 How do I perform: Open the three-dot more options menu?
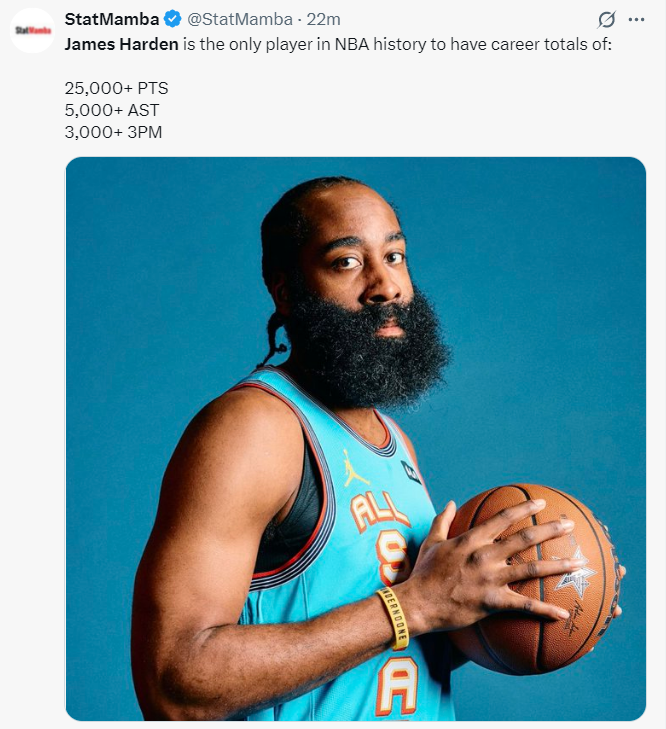[x=636, y=20]
